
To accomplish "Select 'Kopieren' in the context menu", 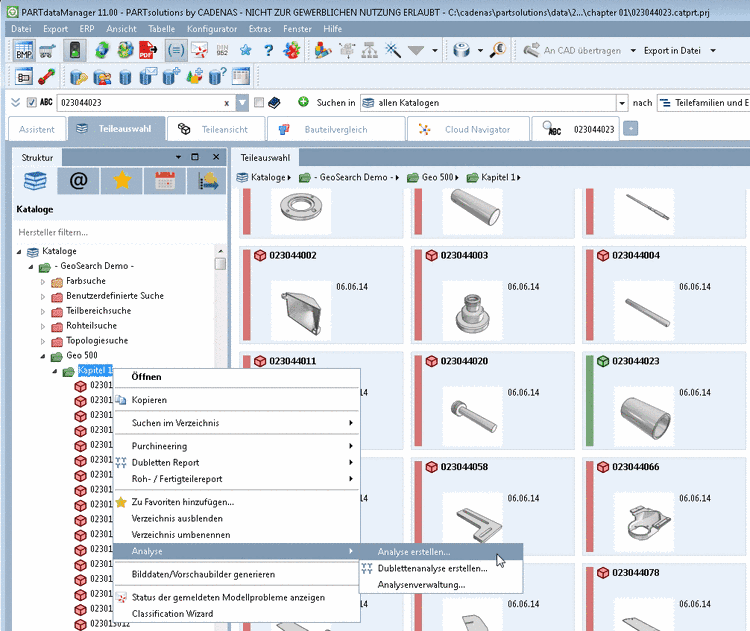I will pos(236,400).
